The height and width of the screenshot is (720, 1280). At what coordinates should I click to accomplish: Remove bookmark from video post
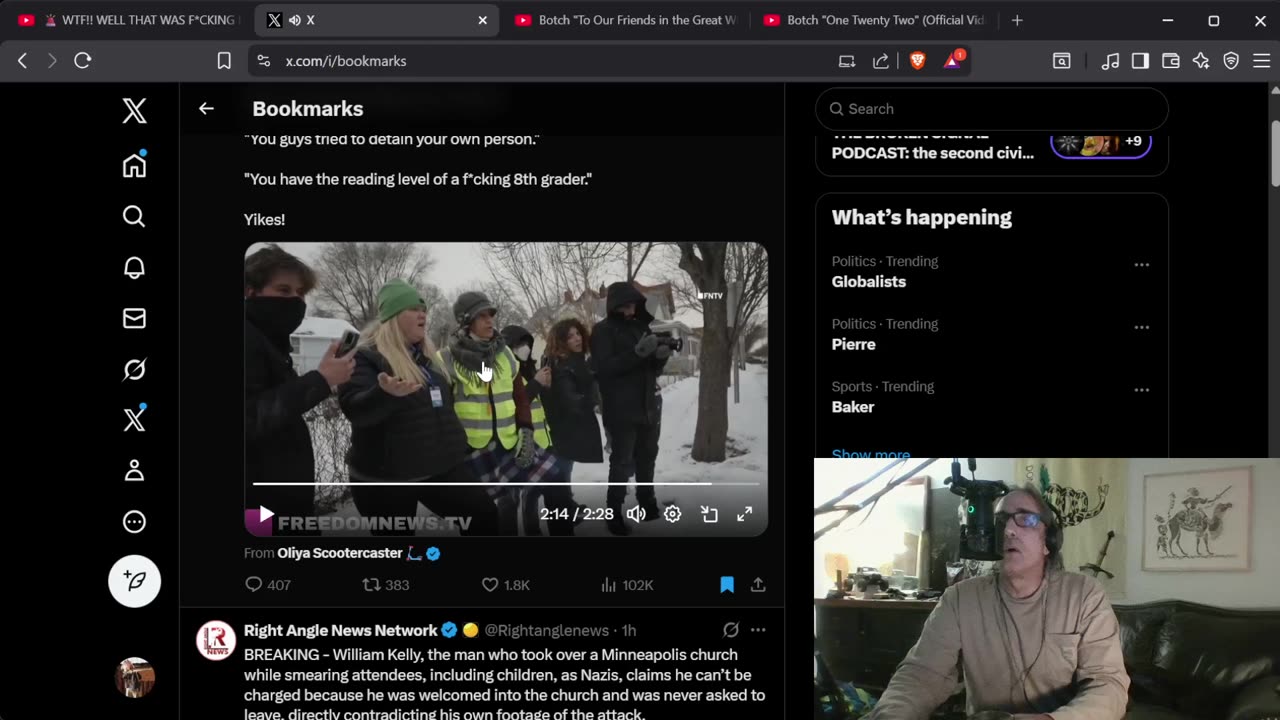pyautogui.click(x=727, y=585)
